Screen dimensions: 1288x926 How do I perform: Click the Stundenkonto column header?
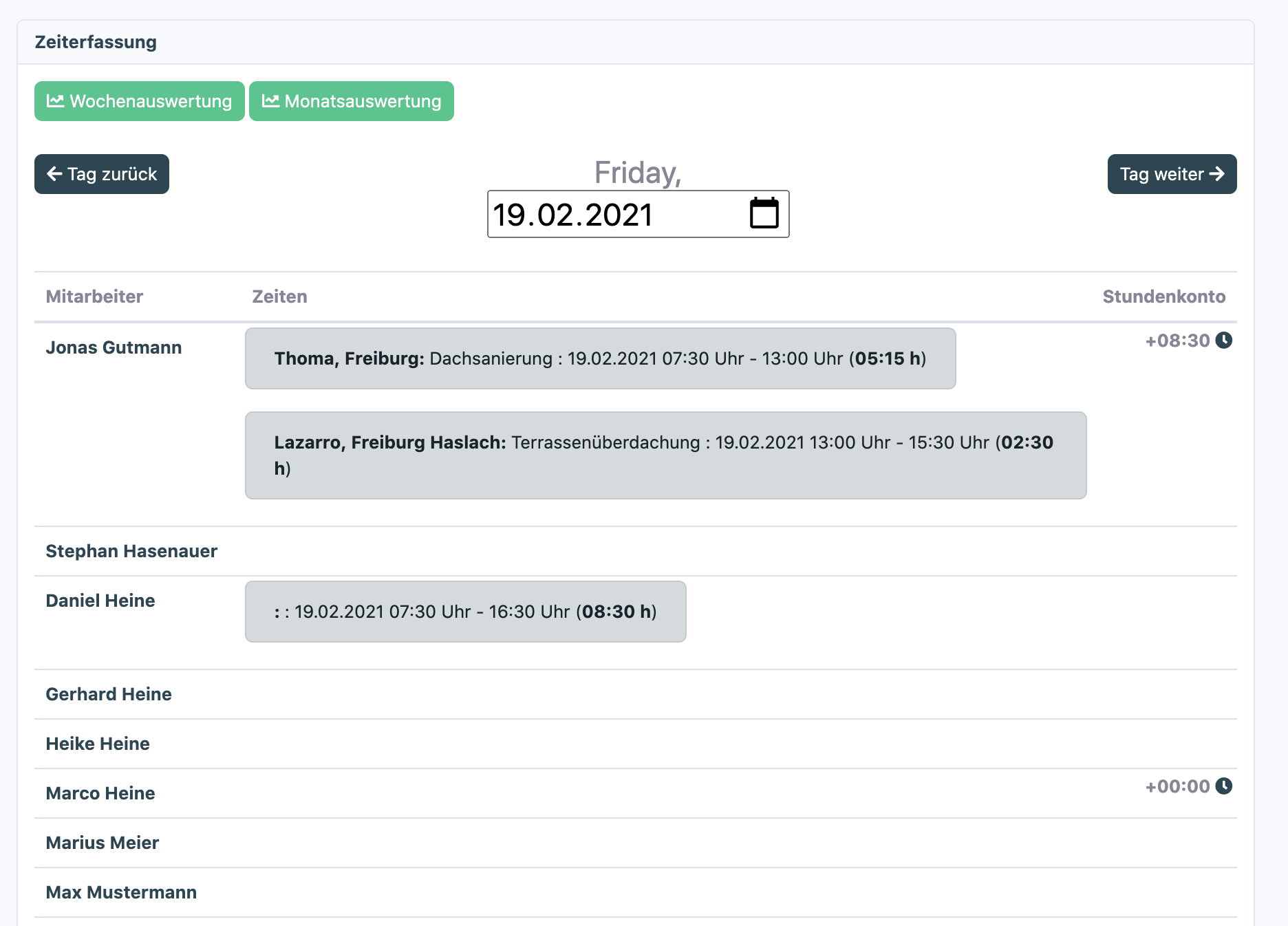pyautogui.click(x=1163, y=297)
